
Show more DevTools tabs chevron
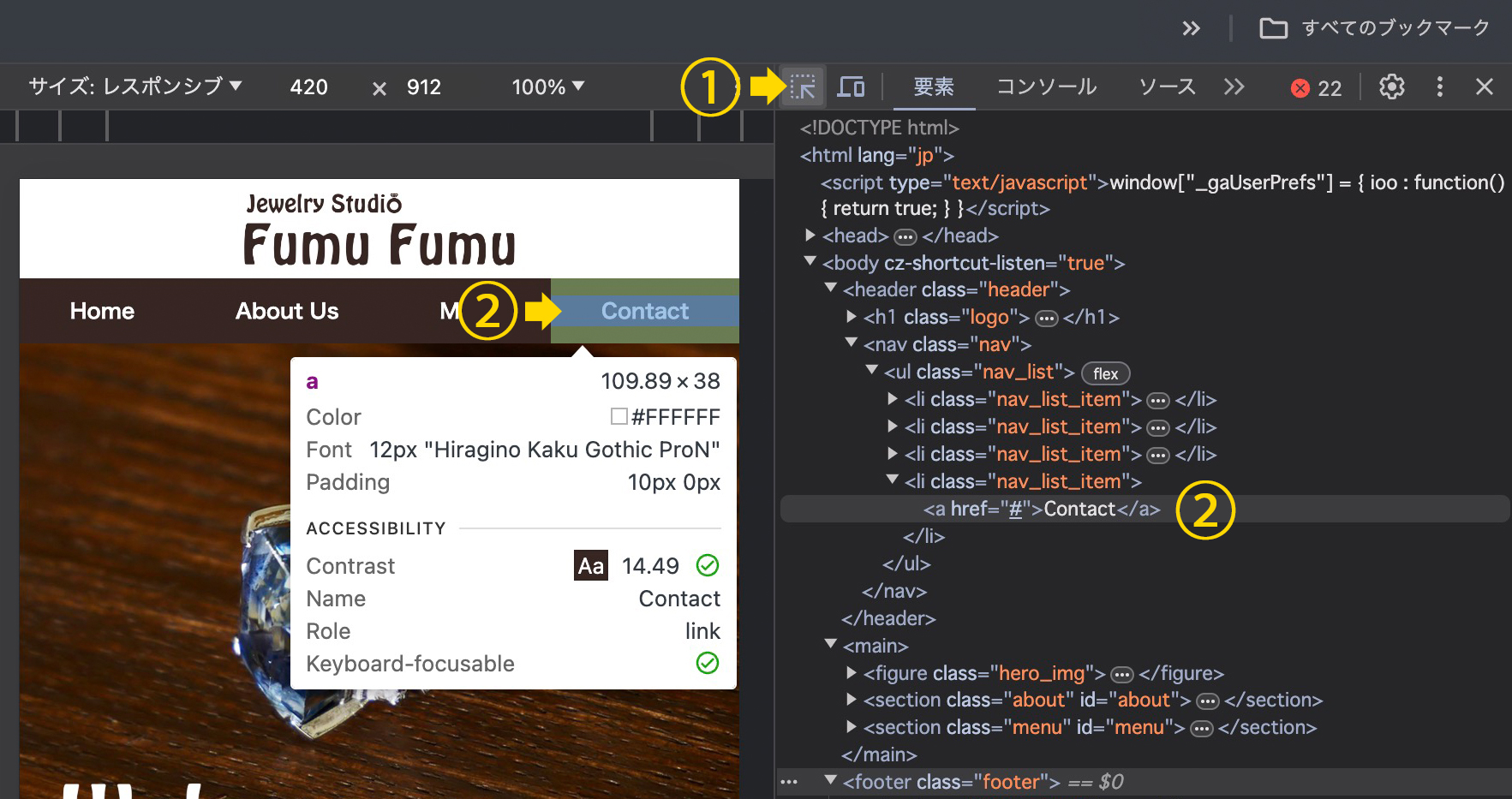1234,86
